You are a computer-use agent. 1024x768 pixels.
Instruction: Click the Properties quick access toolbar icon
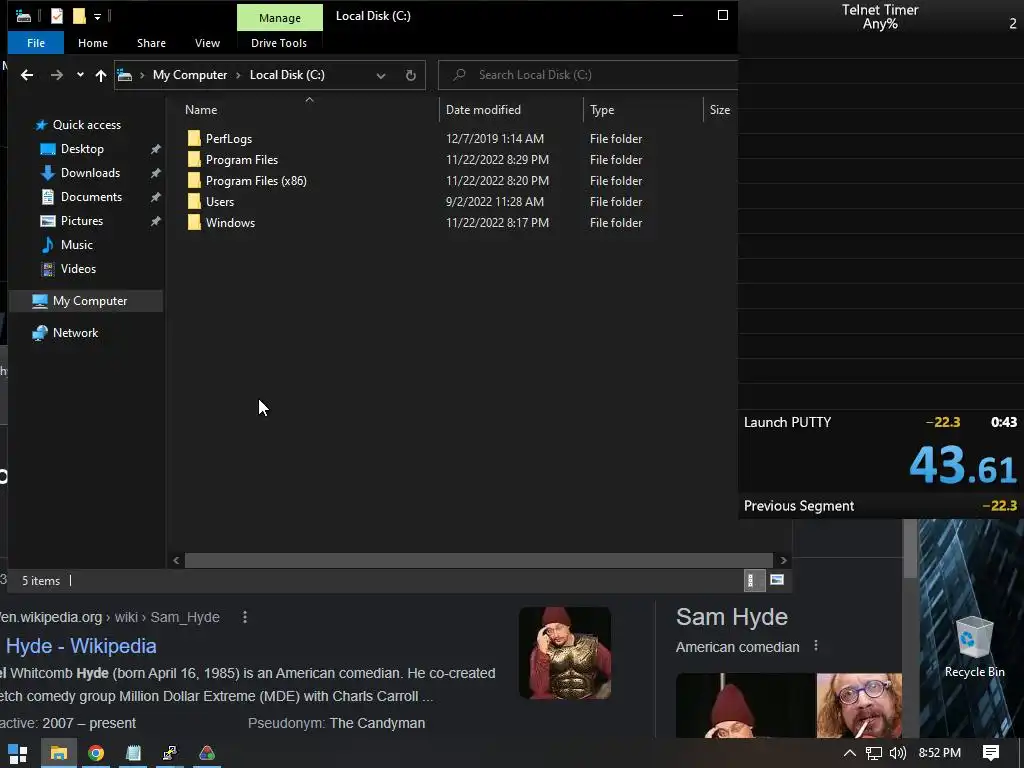click(x=57, y=16)
